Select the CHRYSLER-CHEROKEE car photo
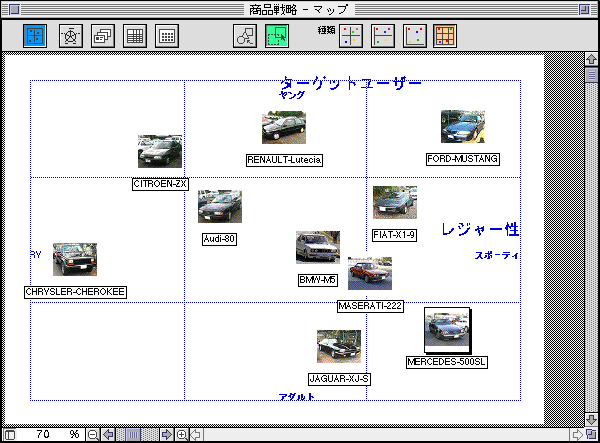 pyautogui.click(x=75, y=259)
